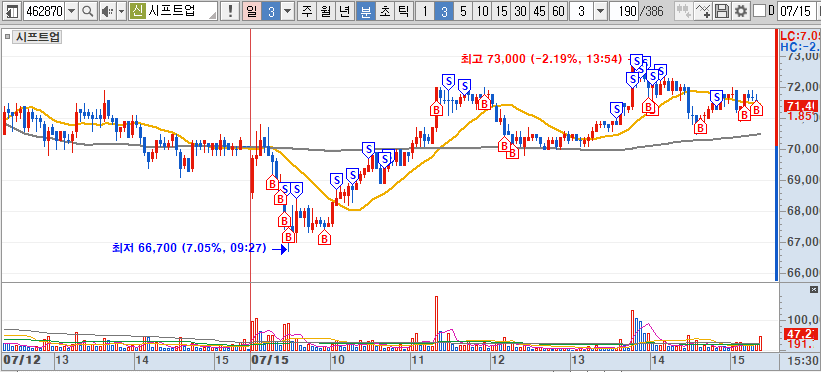
Task: Select the second 초 chart type
Action: pyautogui.click(x=384, y=10)
